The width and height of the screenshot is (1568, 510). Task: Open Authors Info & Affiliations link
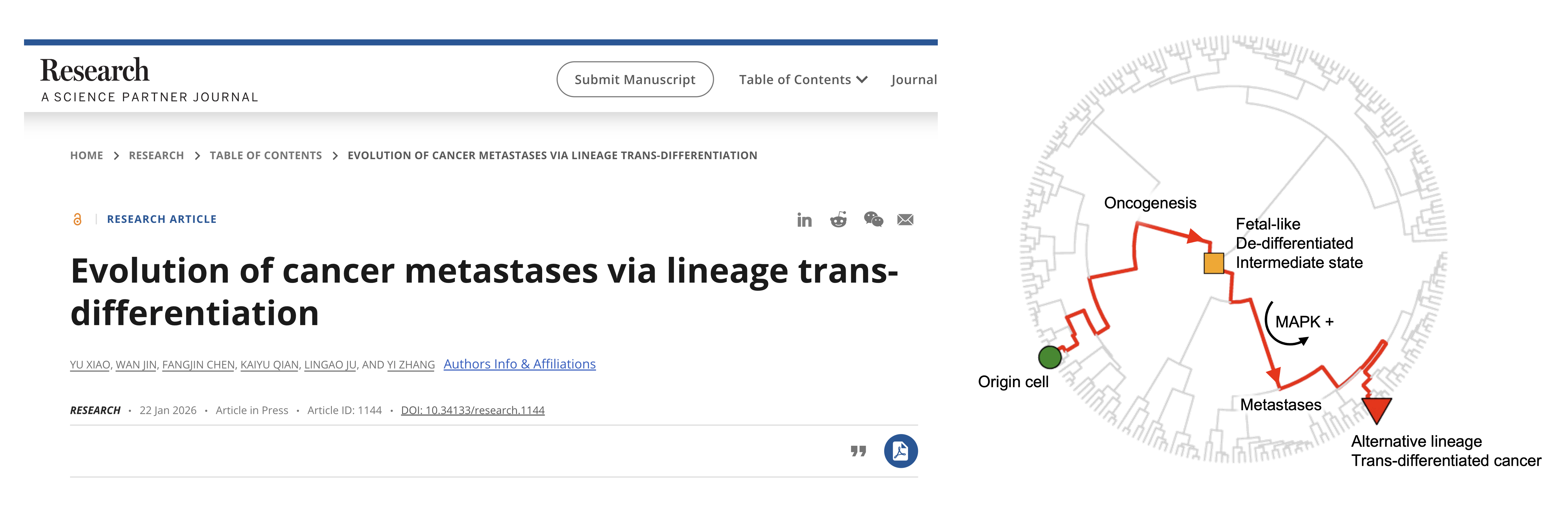tap(519, 364)
